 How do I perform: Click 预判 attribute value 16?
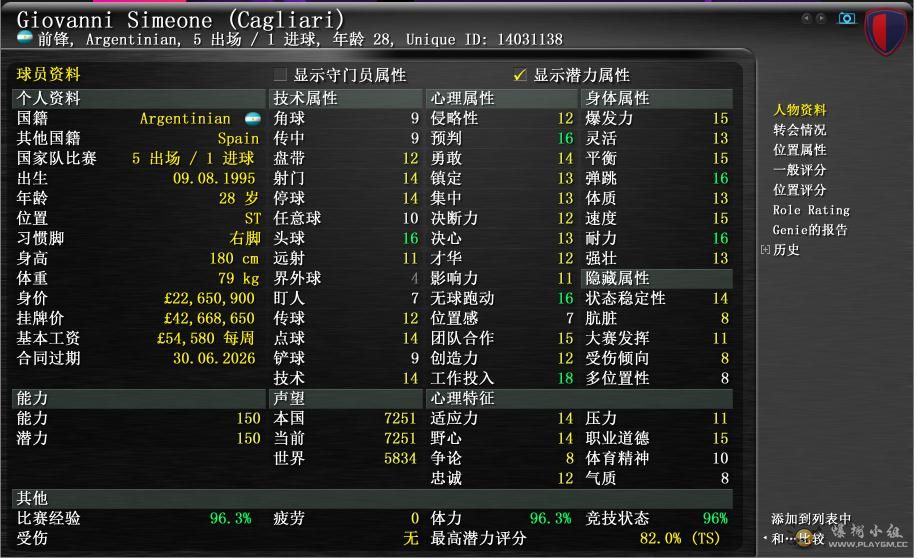pos(566,139)
